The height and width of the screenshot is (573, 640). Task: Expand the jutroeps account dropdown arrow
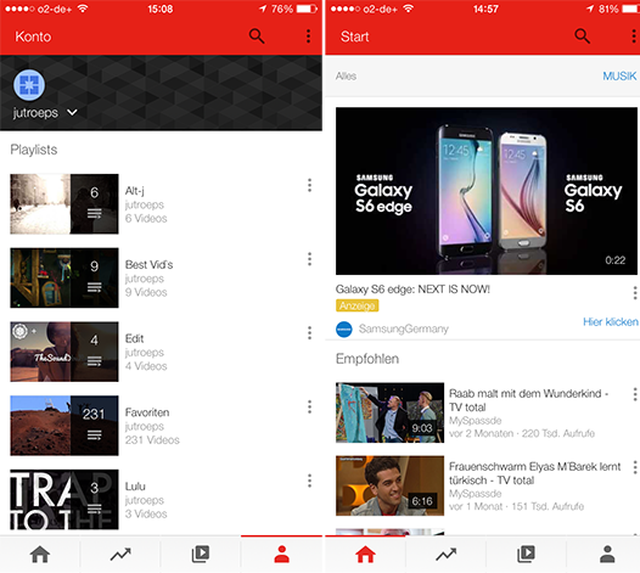(72, 113)
